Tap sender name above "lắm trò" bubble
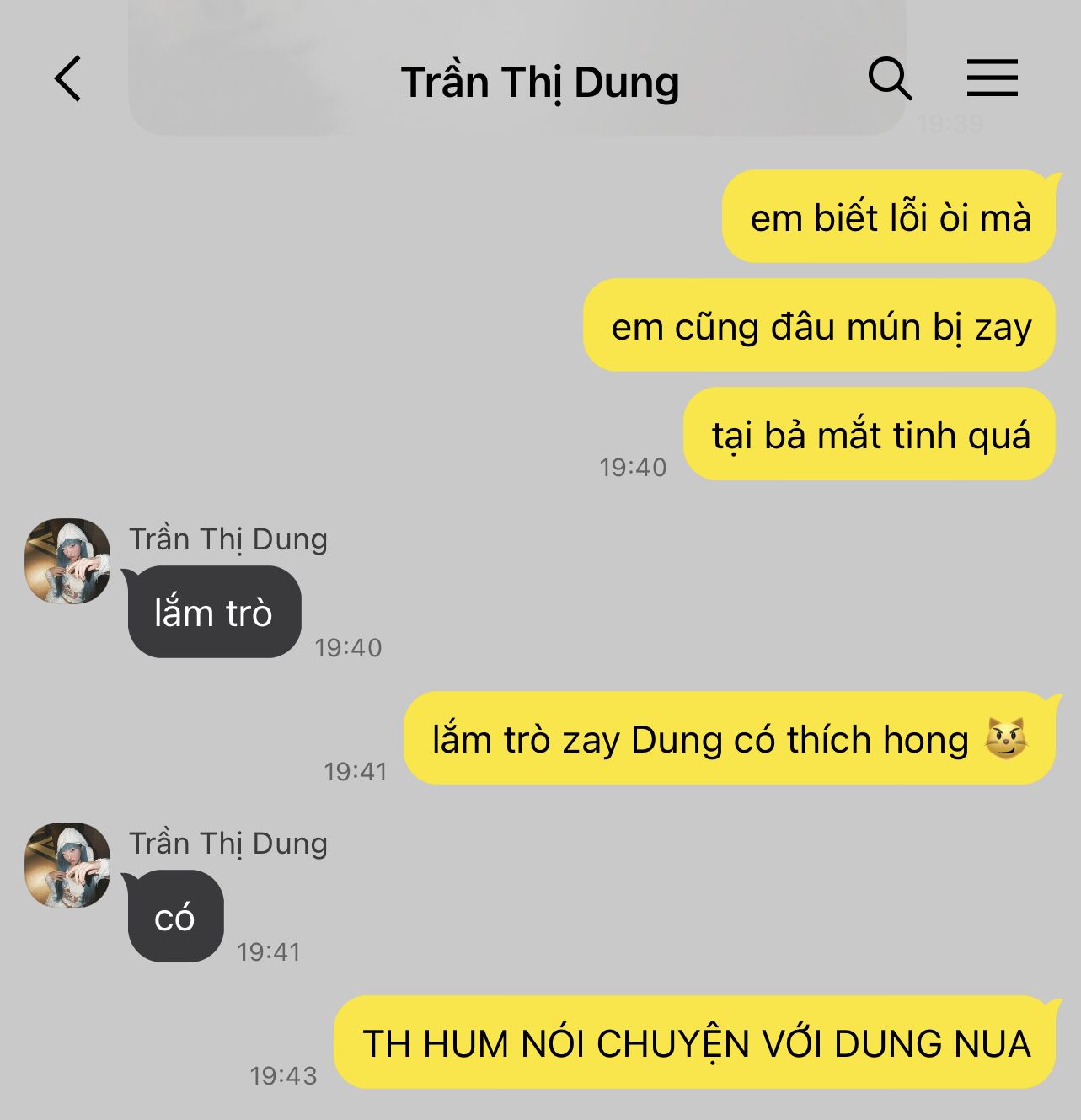Image resolution: width=1081 pixels, height=1120 pixels. point(228,539)
